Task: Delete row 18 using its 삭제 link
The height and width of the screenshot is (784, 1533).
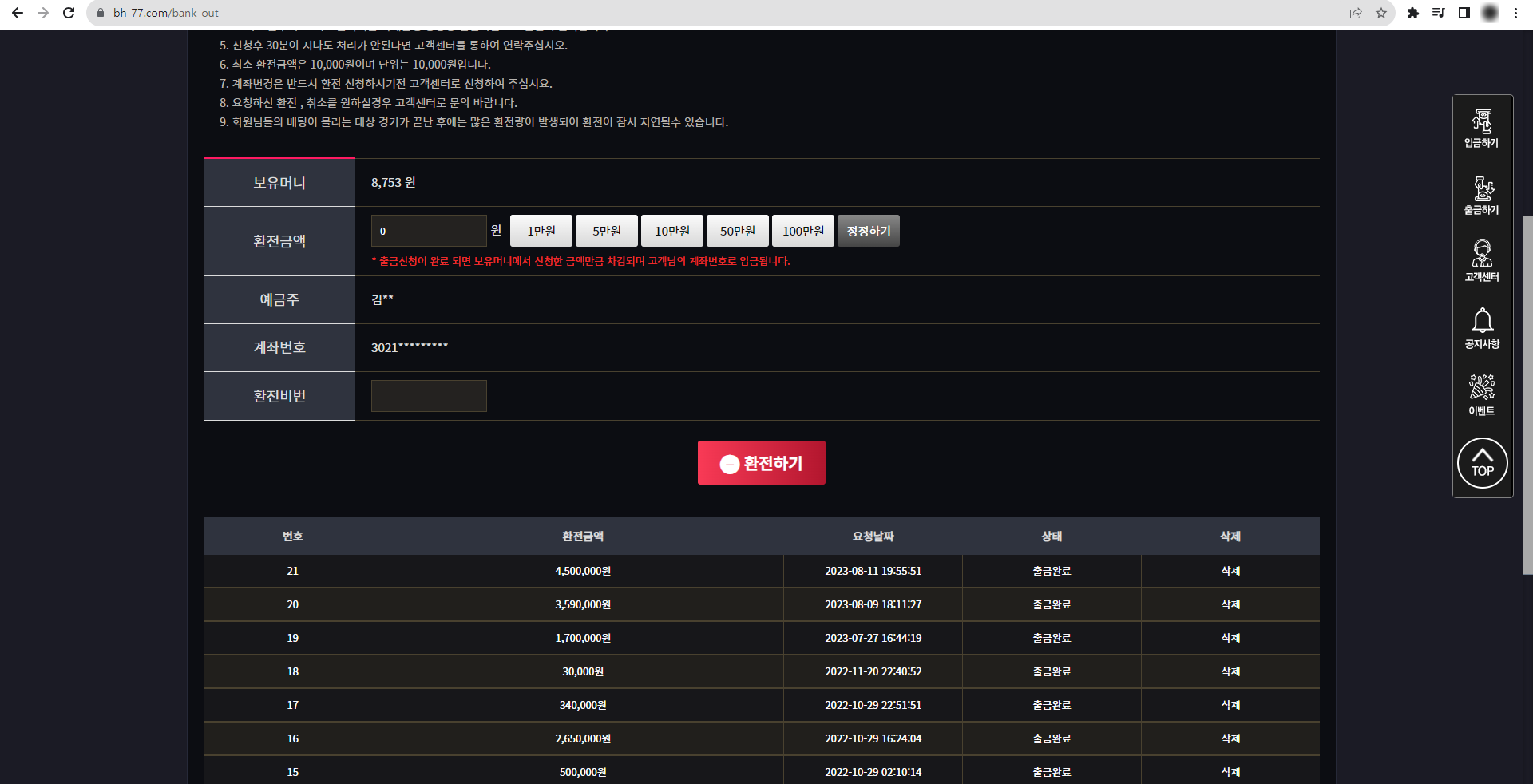Action: click(x=1230, y=671)
